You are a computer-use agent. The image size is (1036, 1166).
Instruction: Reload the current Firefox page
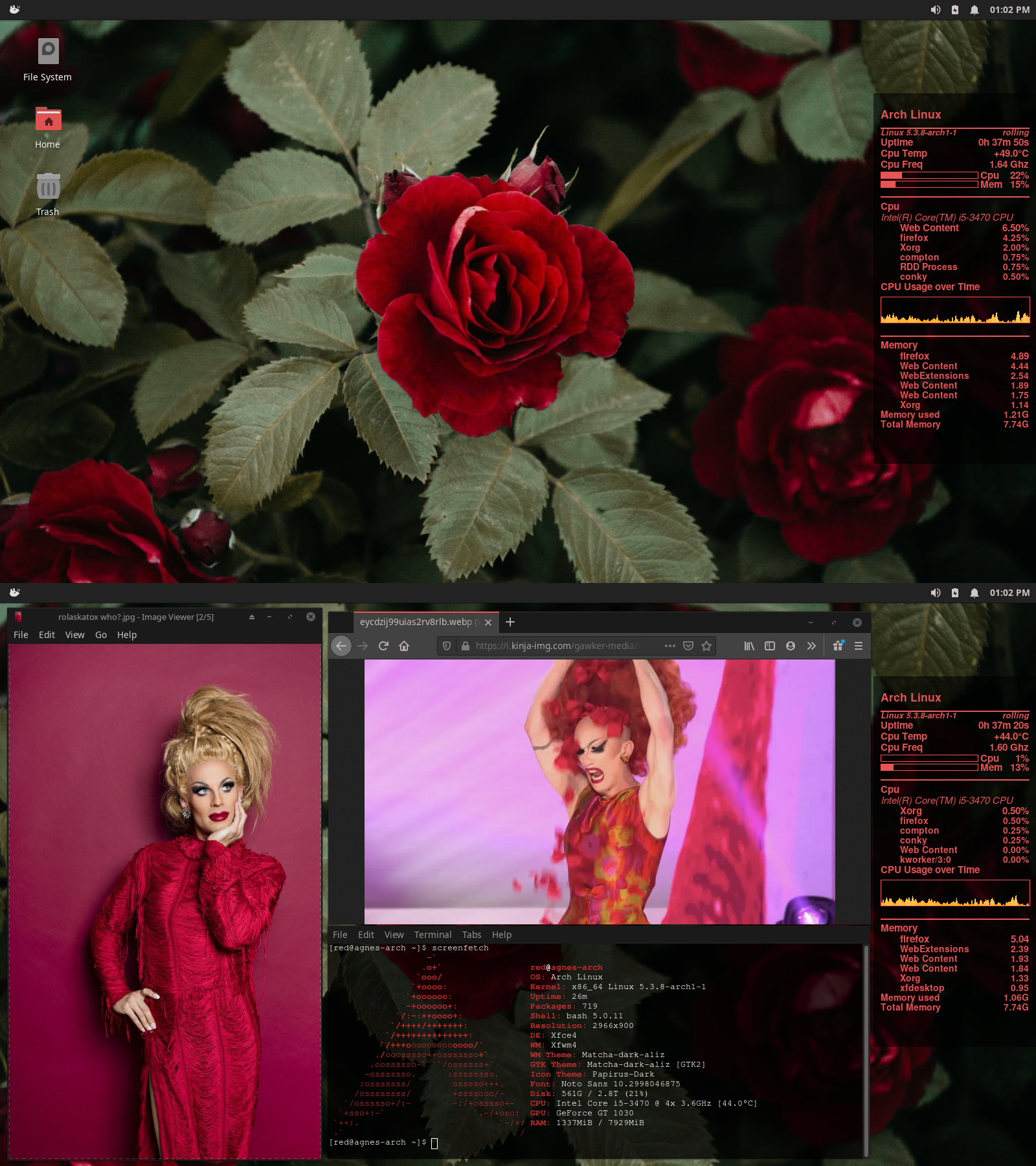click(383, 646)
